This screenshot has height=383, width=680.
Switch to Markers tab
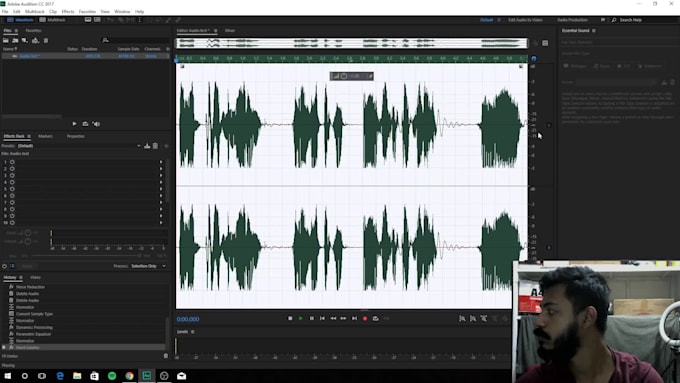coord(46,136)
